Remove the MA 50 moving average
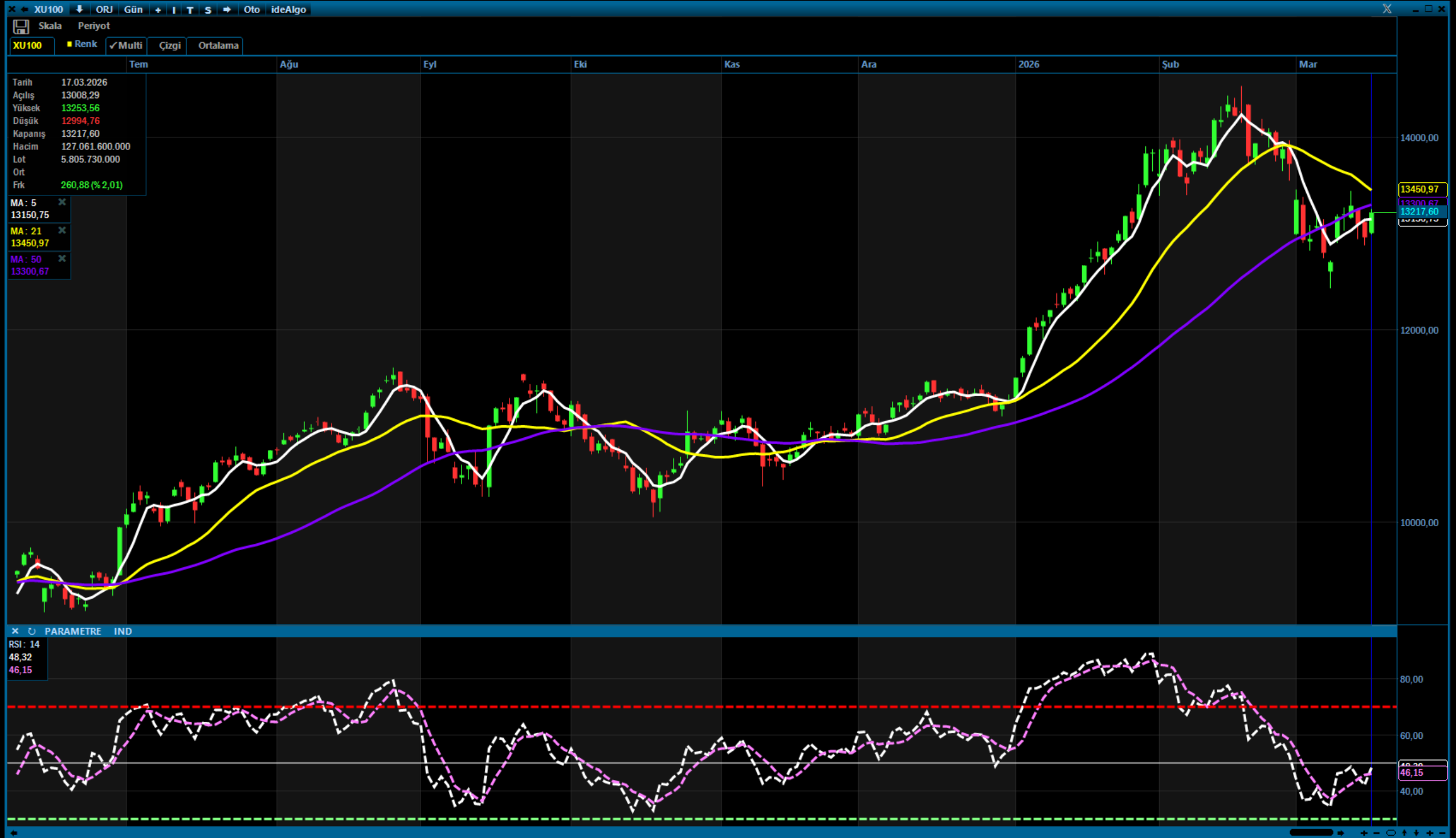The height and width of the screenshot is (838, 1456). (x=62, y=258)
